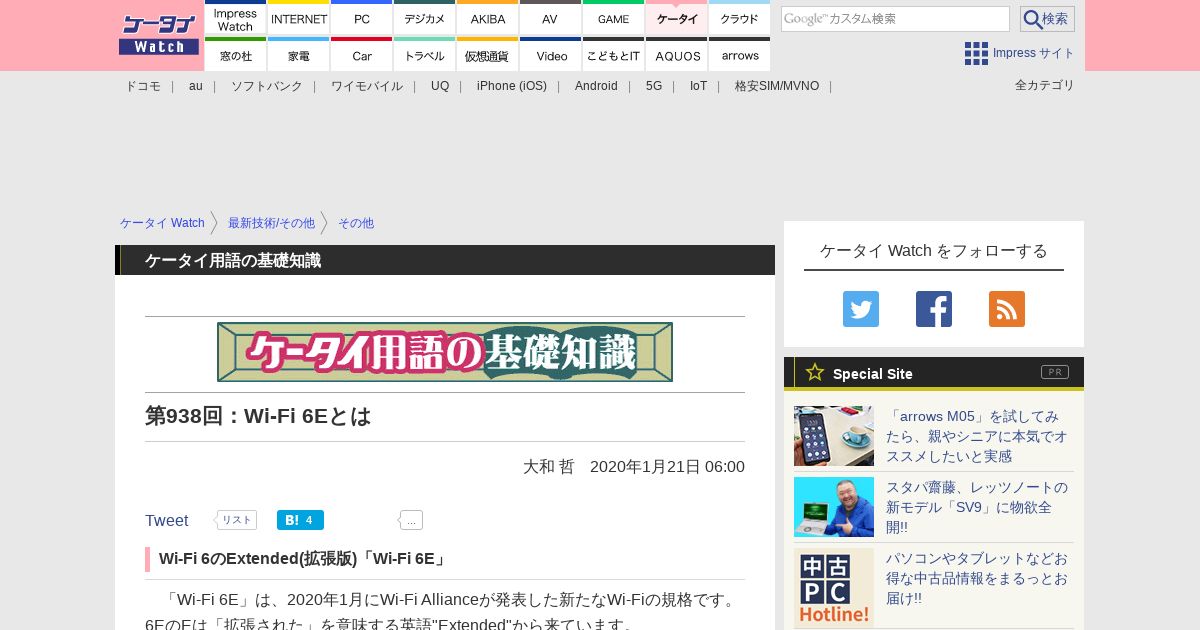Open the 「arrows M05」を試してみたら article link
This screenshot has height=630, width=1200.
point(977,436)
